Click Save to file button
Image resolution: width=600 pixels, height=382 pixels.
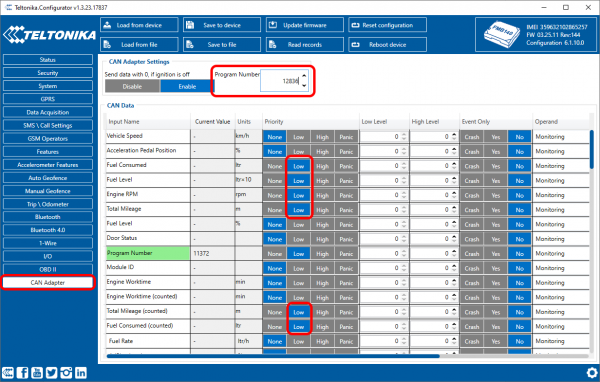coord(222,44)
